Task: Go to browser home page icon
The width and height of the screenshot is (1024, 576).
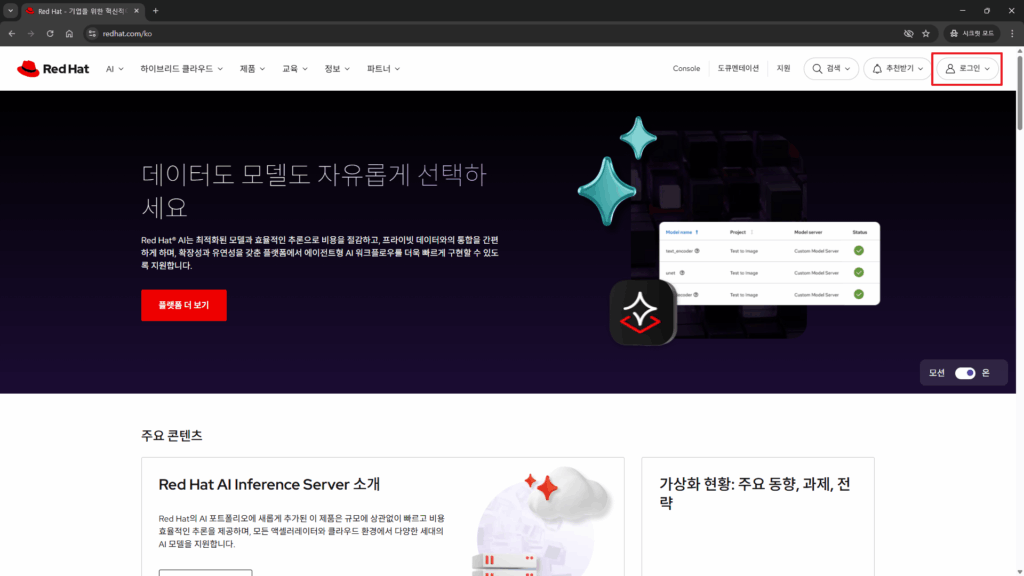Action: point(69,33)
